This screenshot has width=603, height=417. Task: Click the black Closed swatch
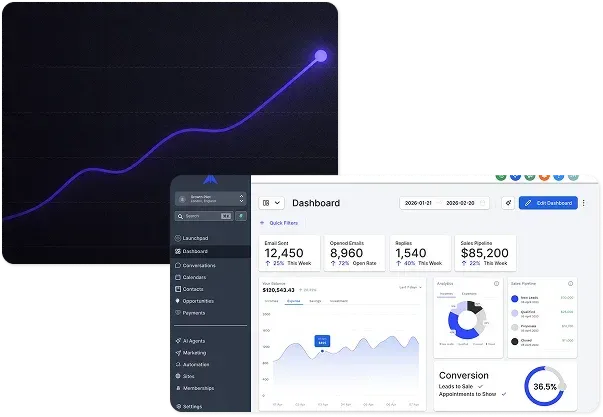click(515, 341)
